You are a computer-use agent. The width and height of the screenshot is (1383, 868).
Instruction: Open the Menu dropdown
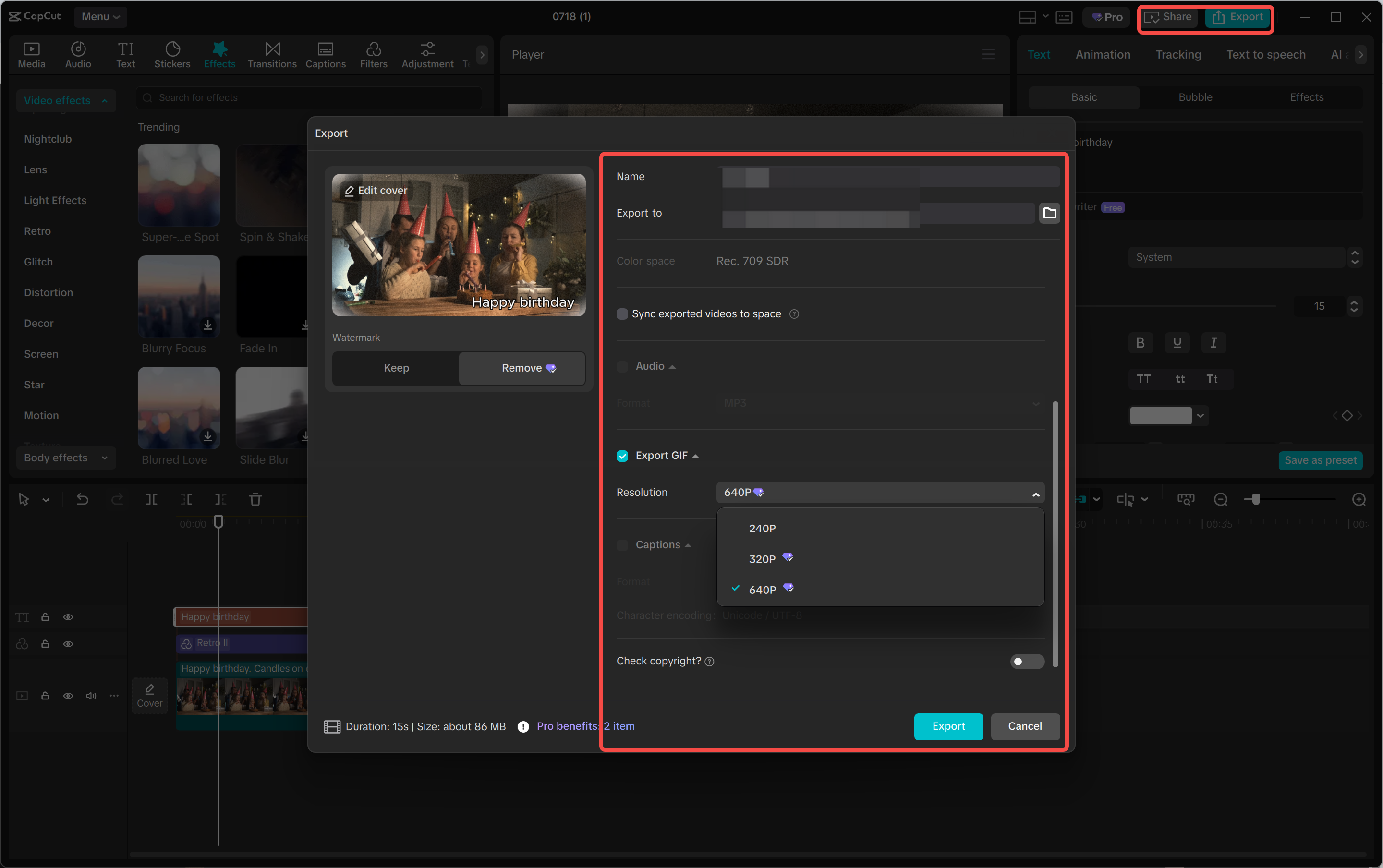pos(100,17)
